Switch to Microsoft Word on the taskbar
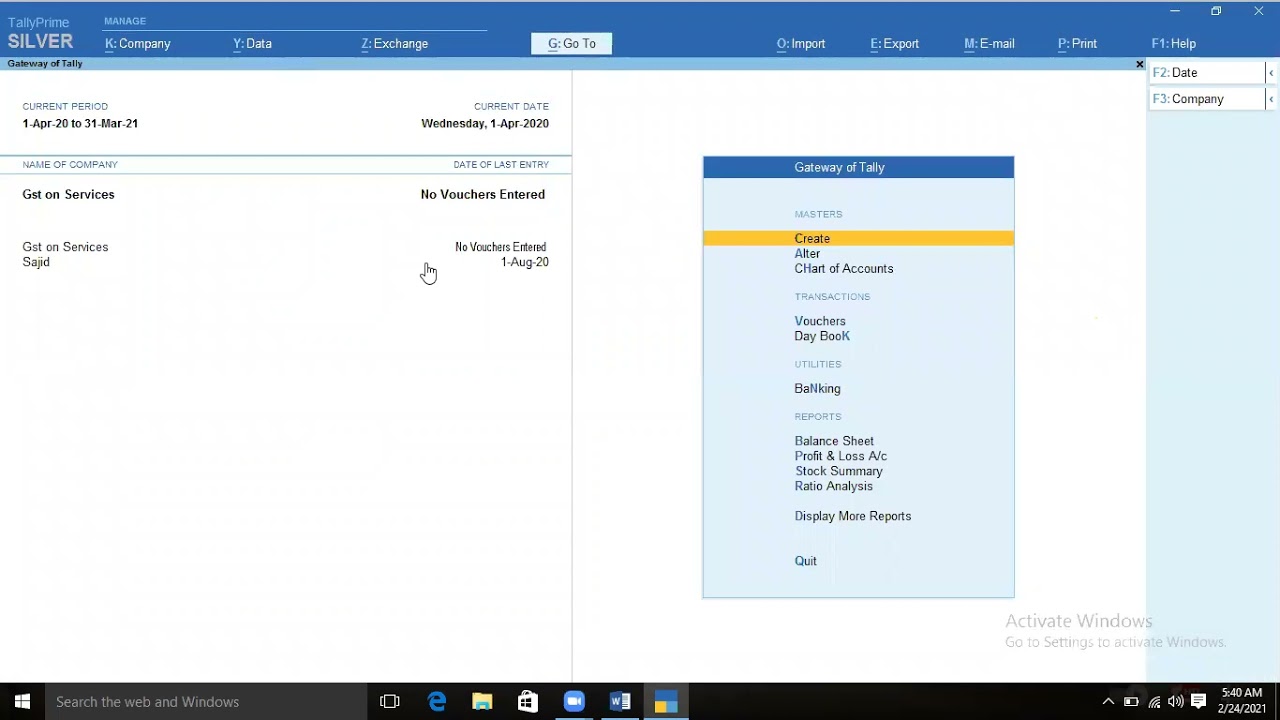The image size is (1280, 720). [620, 702]
